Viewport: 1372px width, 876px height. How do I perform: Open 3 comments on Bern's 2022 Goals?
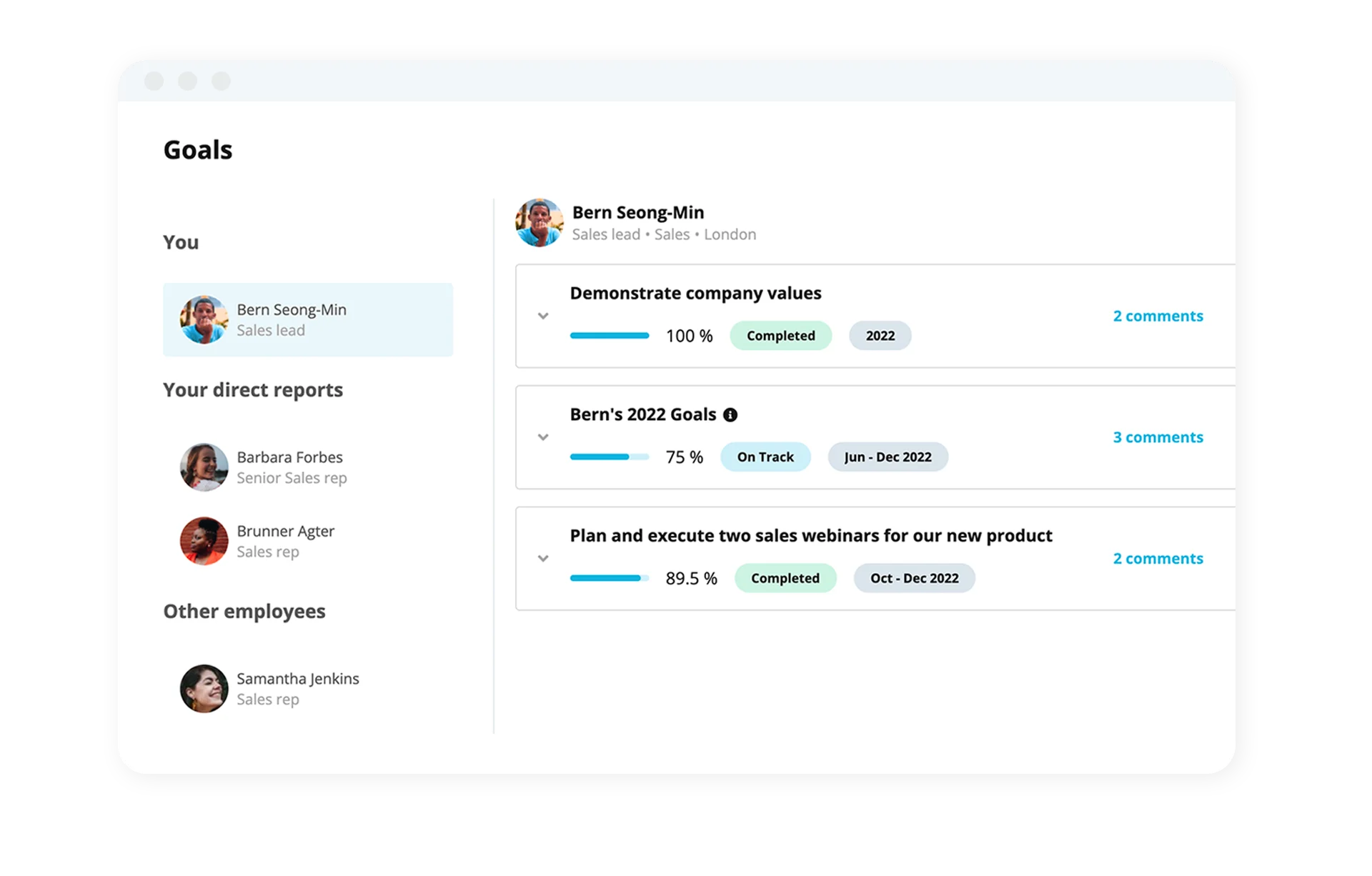pyautogui.click(x=1158, y=437)
